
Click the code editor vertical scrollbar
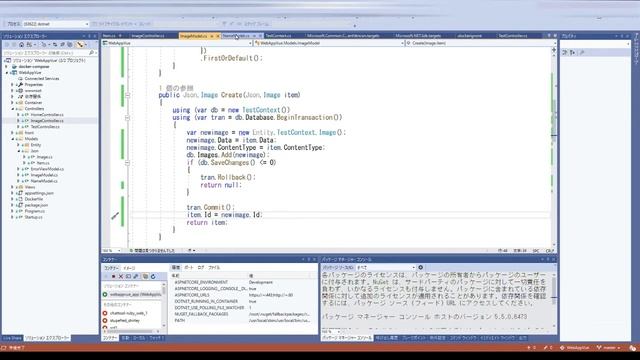click(x=554, y=147)
